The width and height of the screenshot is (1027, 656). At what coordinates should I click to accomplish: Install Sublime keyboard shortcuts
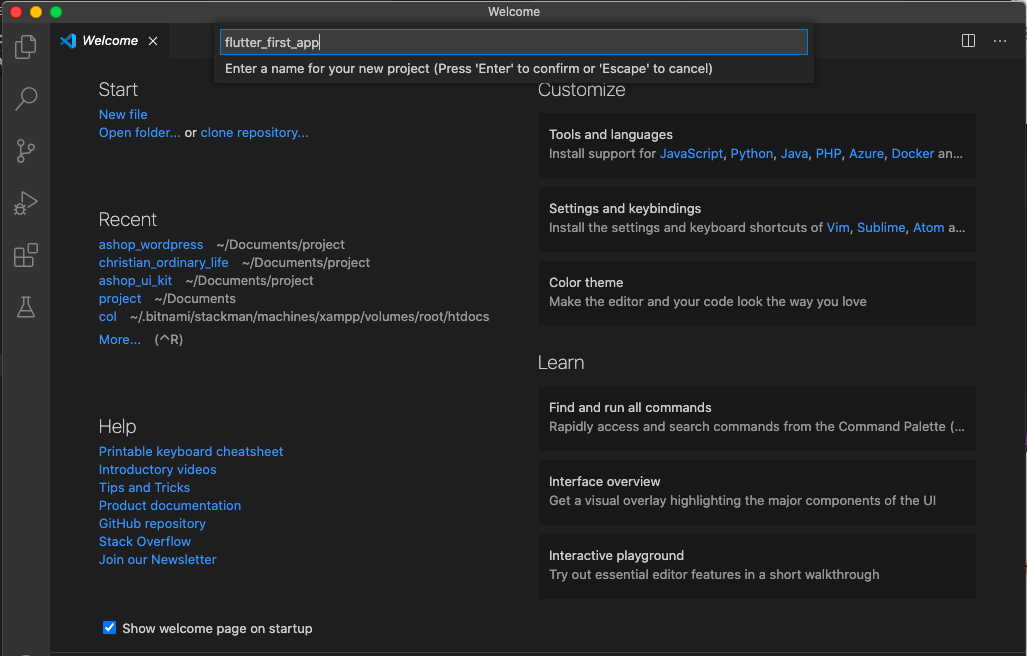click(x=881, y=227)
